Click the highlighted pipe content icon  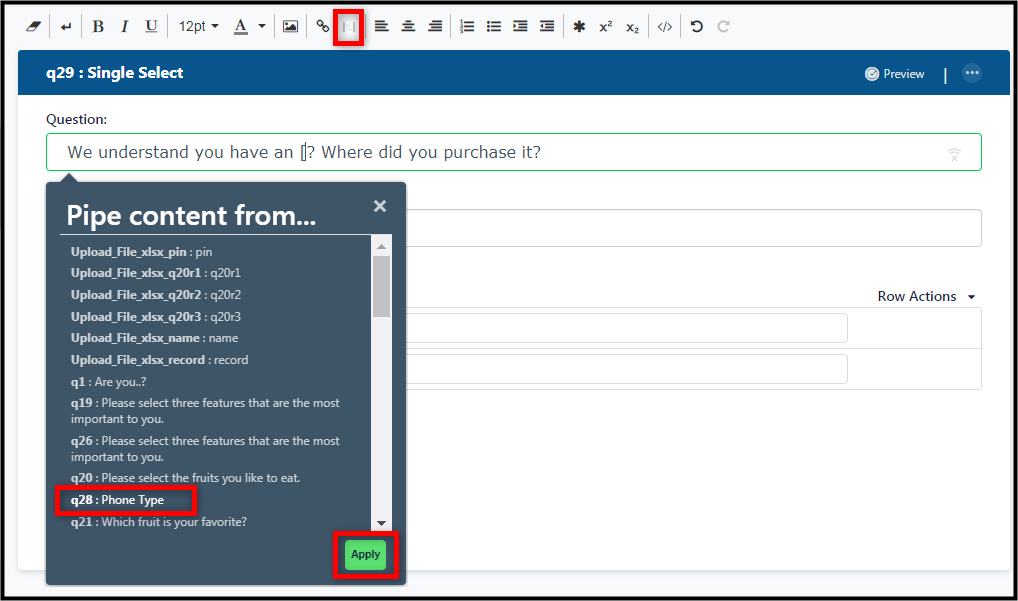point(349,27)
